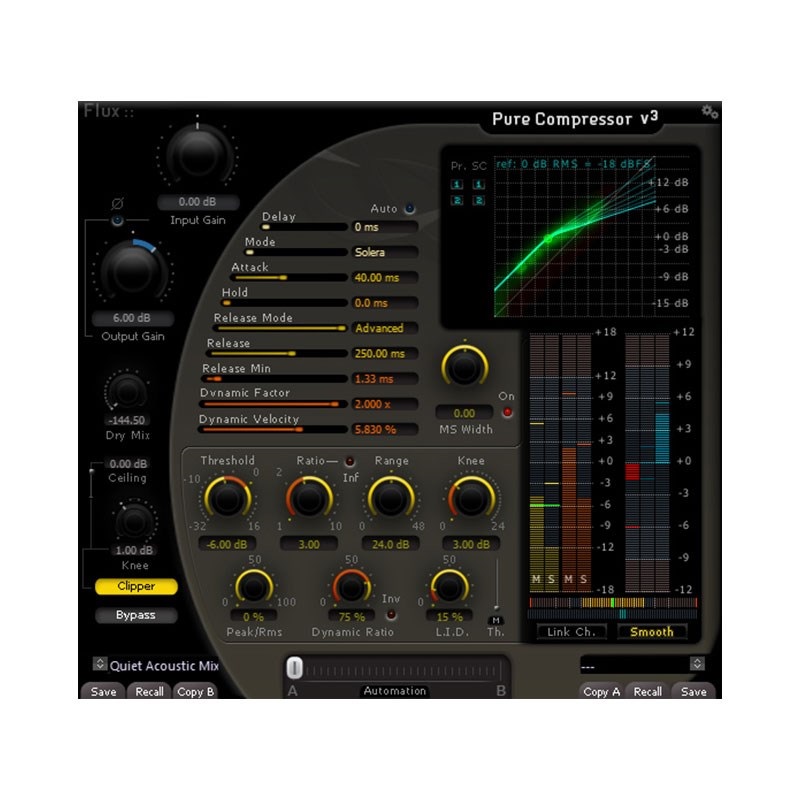Select Pr. channel 1 button
800x800 pixels.
pyautogui.click(x=457, y=184)
